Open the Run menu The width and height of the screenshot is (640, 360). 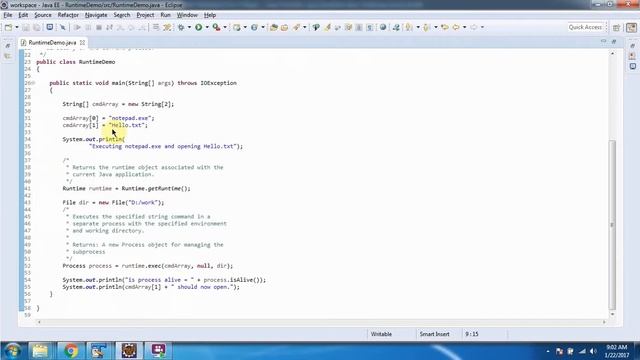coord(166,15)
